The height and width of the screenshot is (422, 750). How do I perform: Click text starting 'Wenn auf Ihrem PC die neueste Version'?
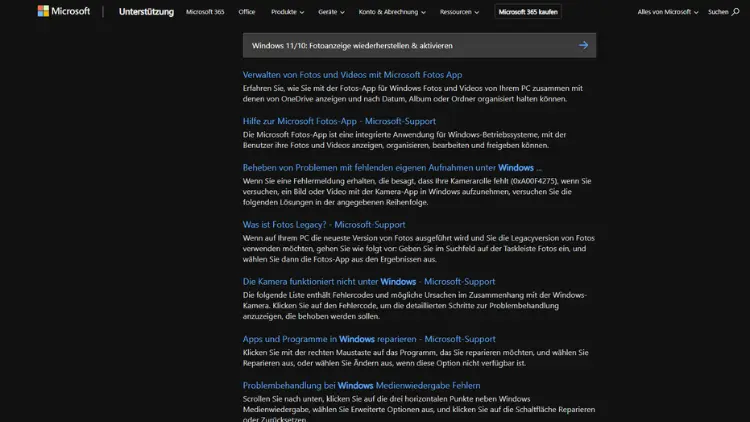419,248
